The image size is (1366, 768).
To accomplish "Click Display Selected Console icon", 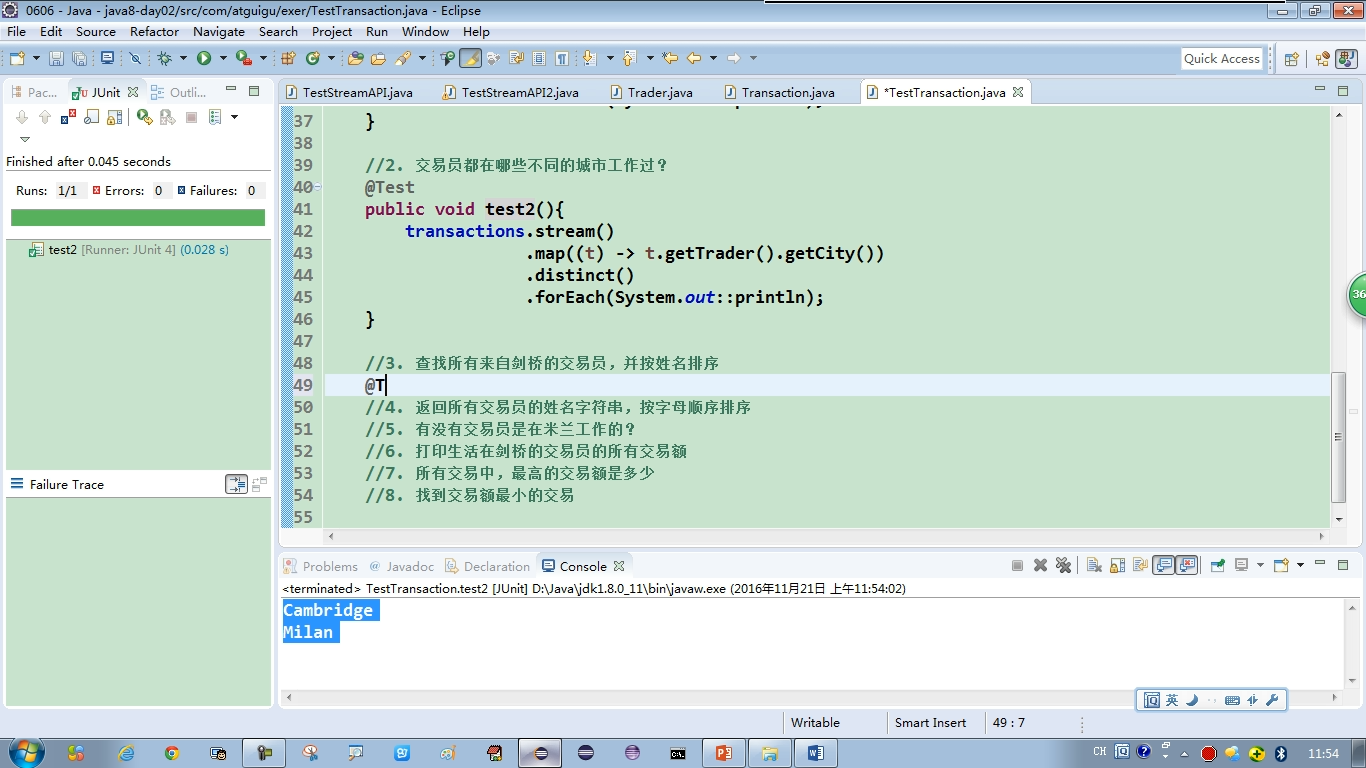I will pyautogui.click(x=1242, y=566).
